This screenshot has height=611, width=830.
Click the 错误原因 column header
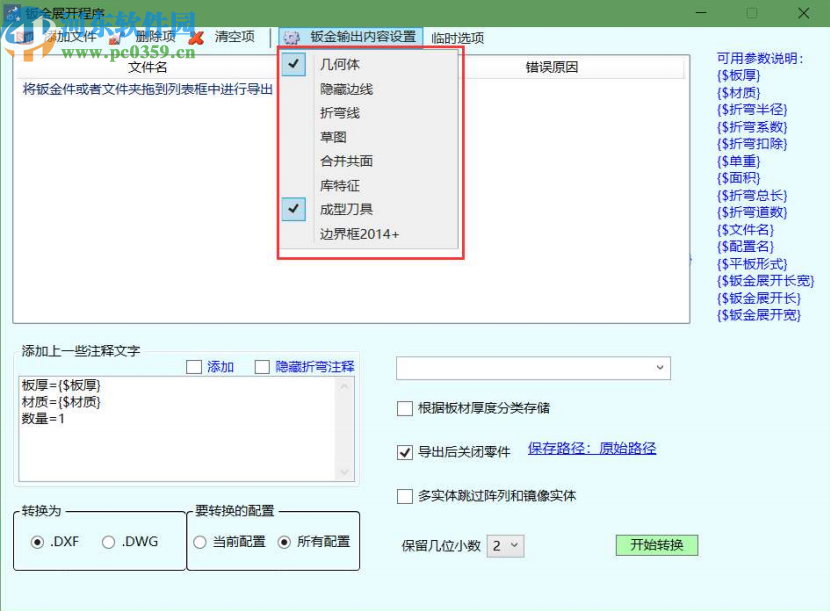click(x=551, y=67)
